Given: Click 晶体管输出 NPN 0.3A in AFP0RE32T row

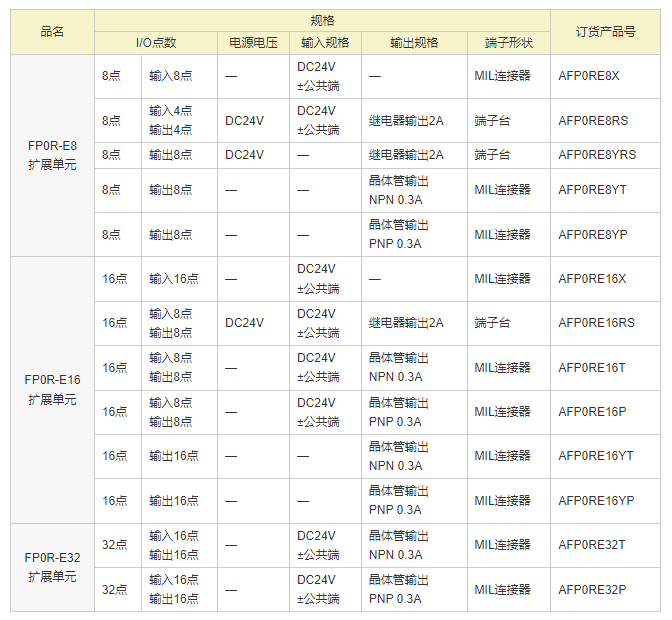Looking at the screenshot, I should [399, 545].
